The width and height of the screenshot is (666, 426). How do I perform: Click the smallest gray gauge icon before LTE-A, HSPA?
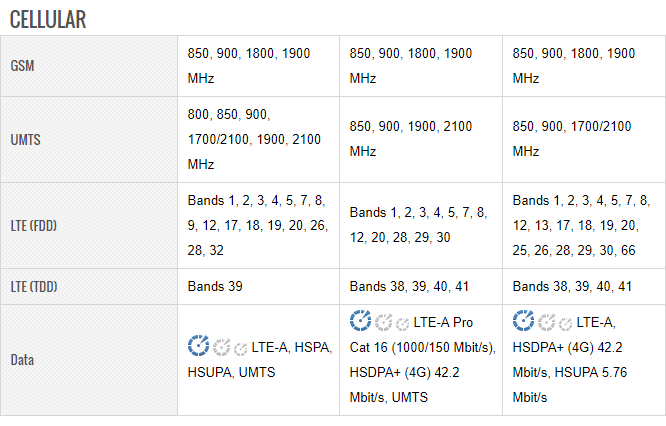[240, 349]
